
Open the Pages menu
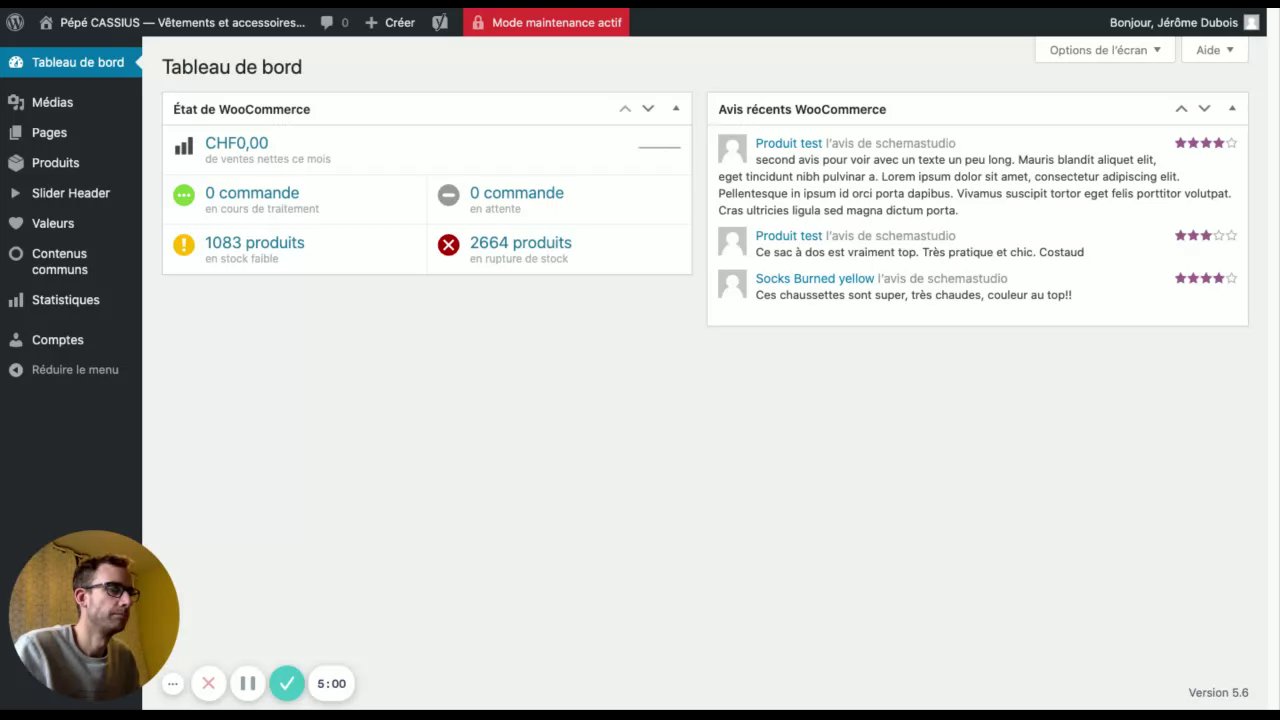pos(71,132)
